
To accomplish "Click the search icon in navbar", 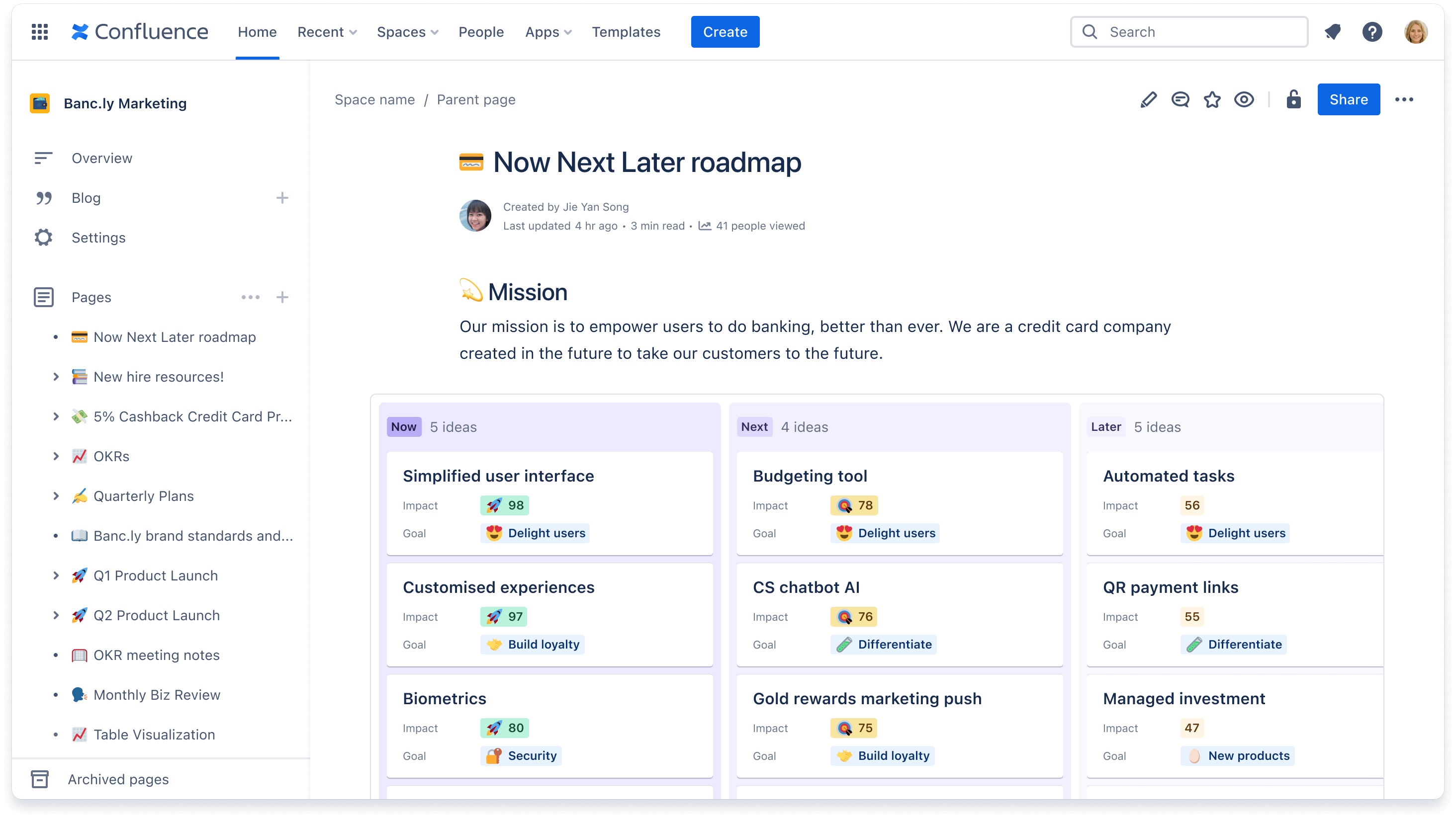I will tap(1090, 31).
